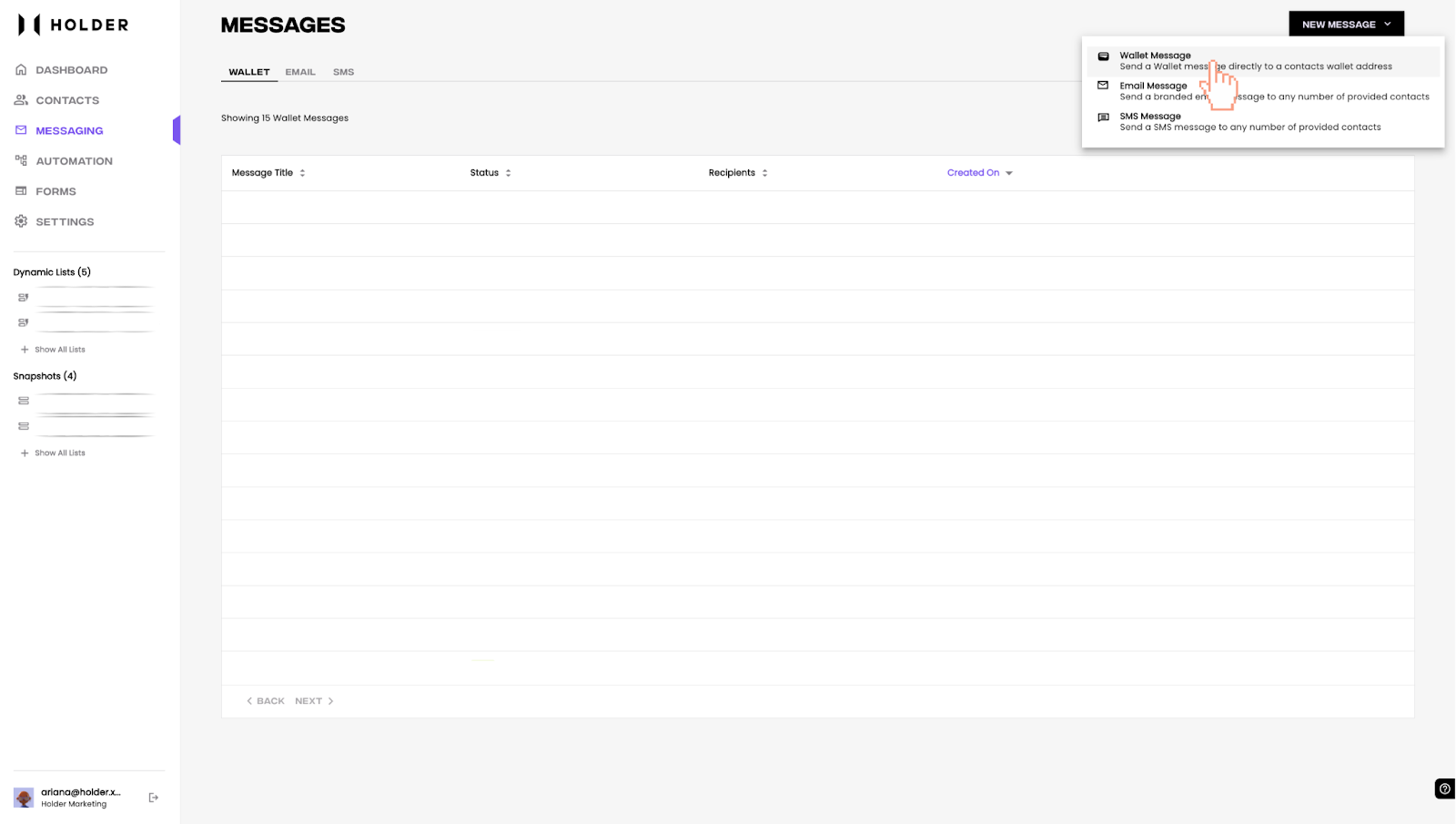Open the Dashboard page
Viewport: 1456px width, 824px height.
pos(71,70)
